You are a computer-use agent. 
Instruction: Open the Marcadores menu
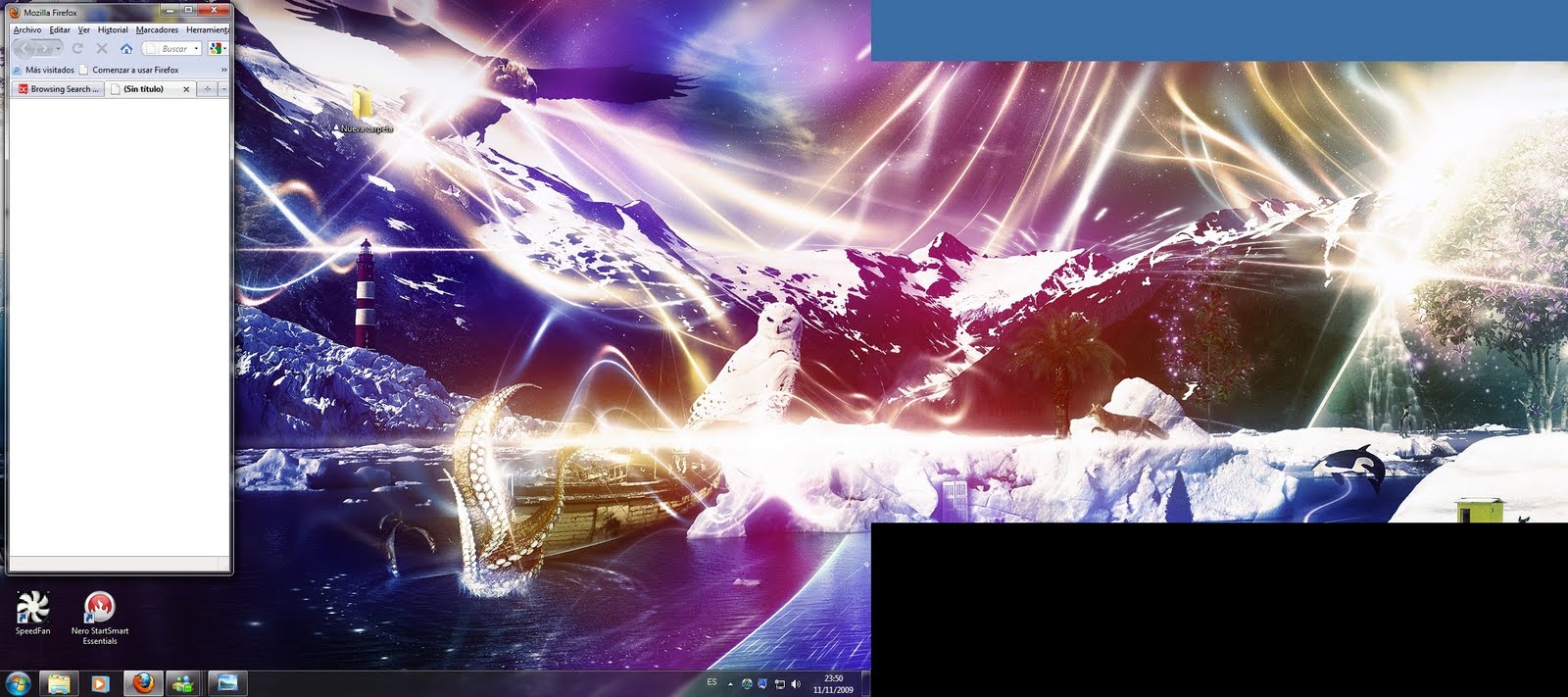click(x=157, y=30)
